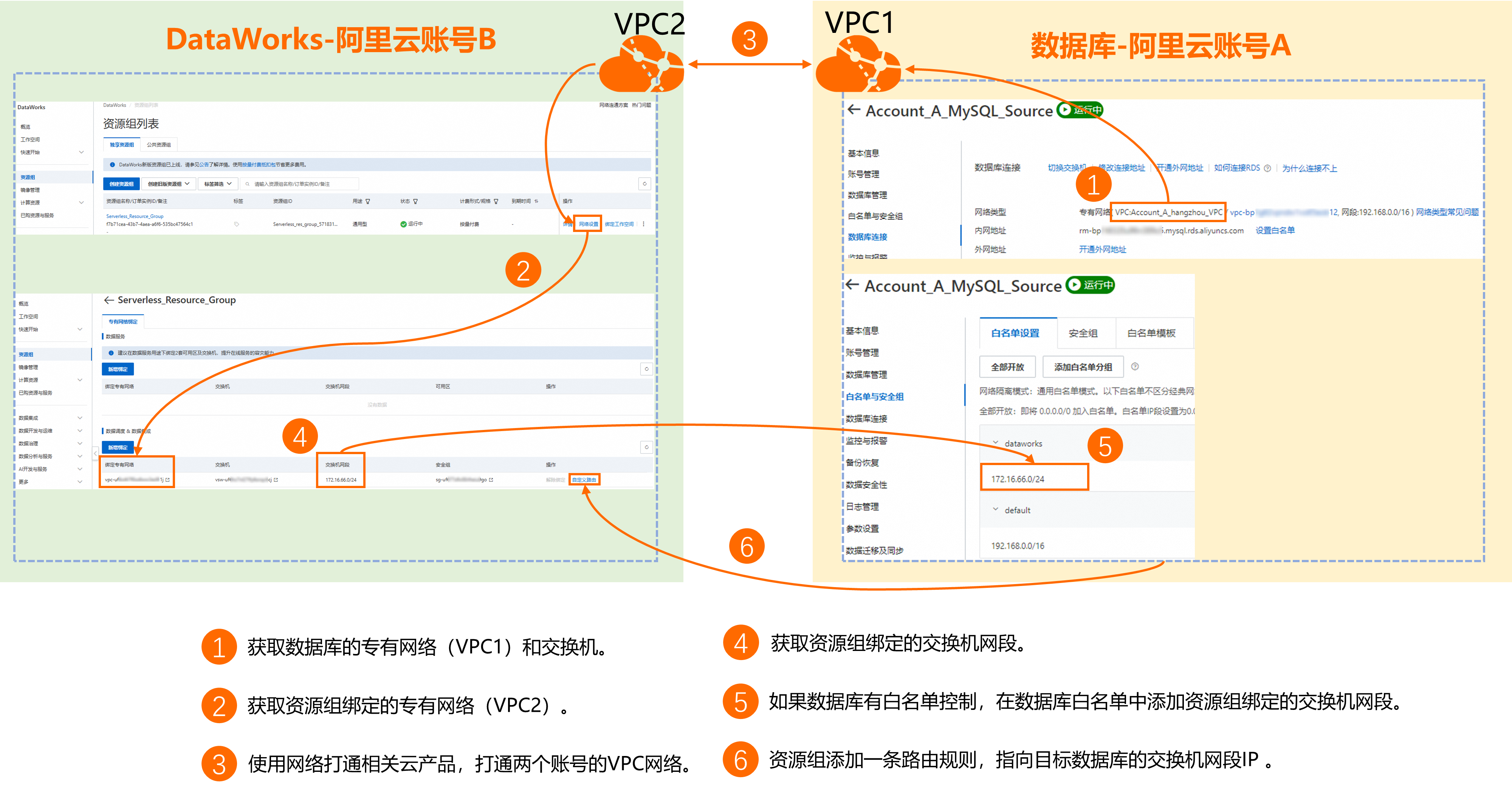1512x807 pixels.
Task: Expand 数据开发与运维 sidebar section
Action: click(x=80, y=431)
